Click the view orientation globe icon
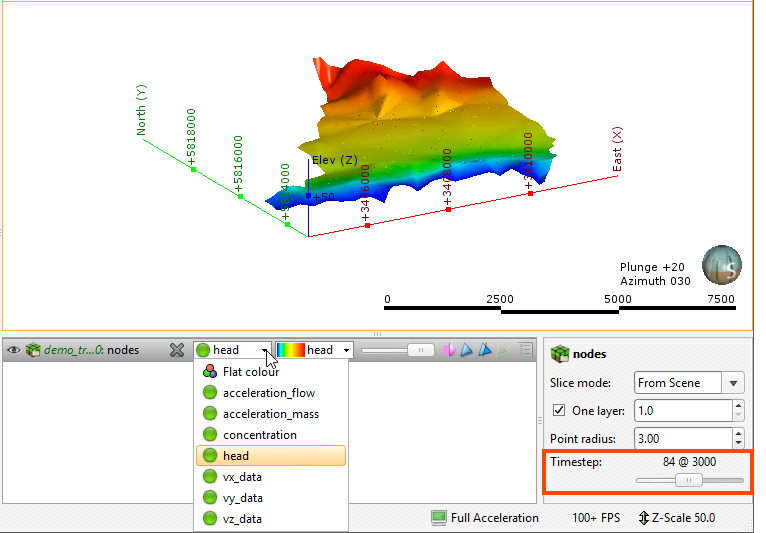 [x=721, y=264]
